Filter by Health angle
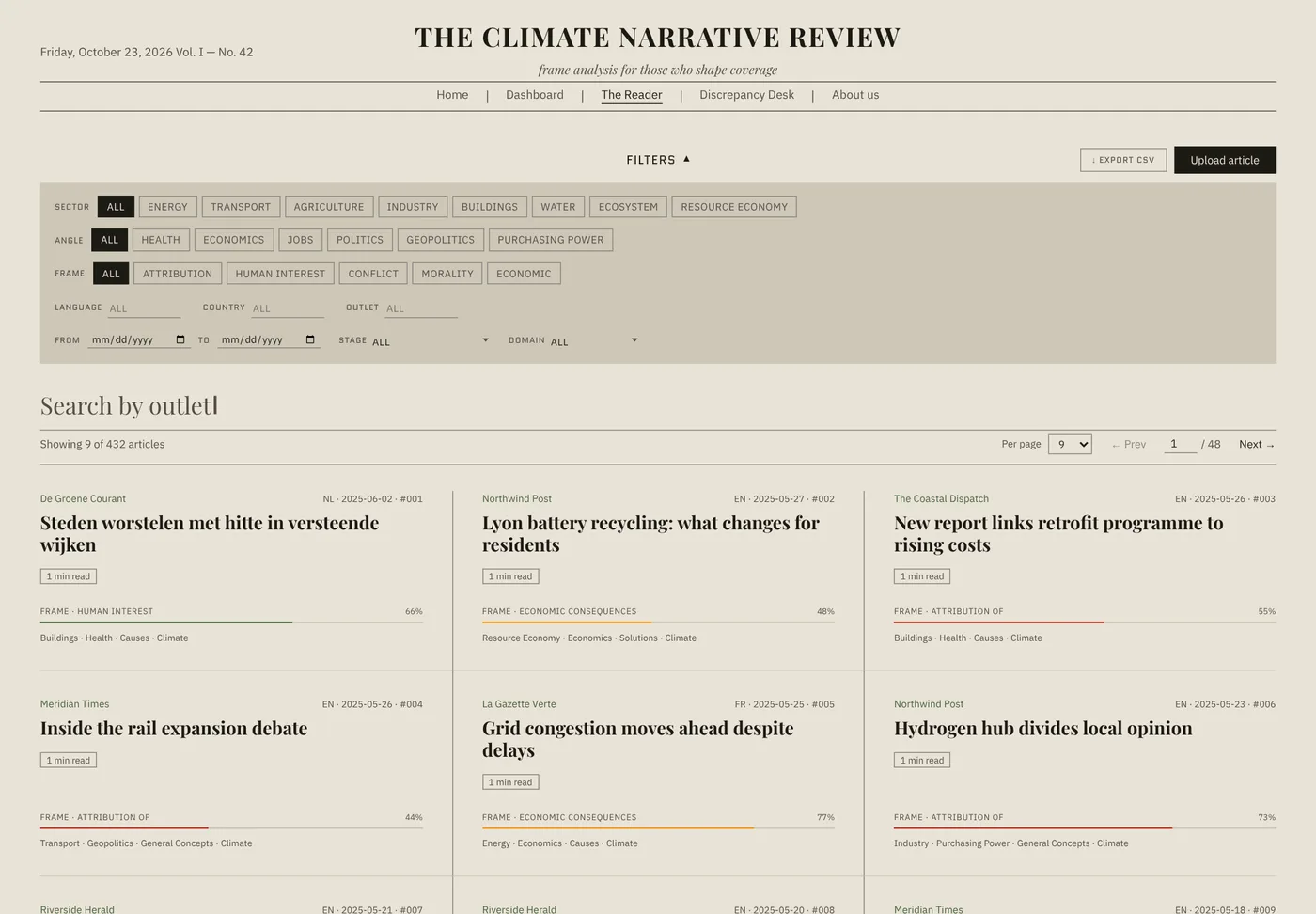1316x914 pixels. [x=161, y=240]
